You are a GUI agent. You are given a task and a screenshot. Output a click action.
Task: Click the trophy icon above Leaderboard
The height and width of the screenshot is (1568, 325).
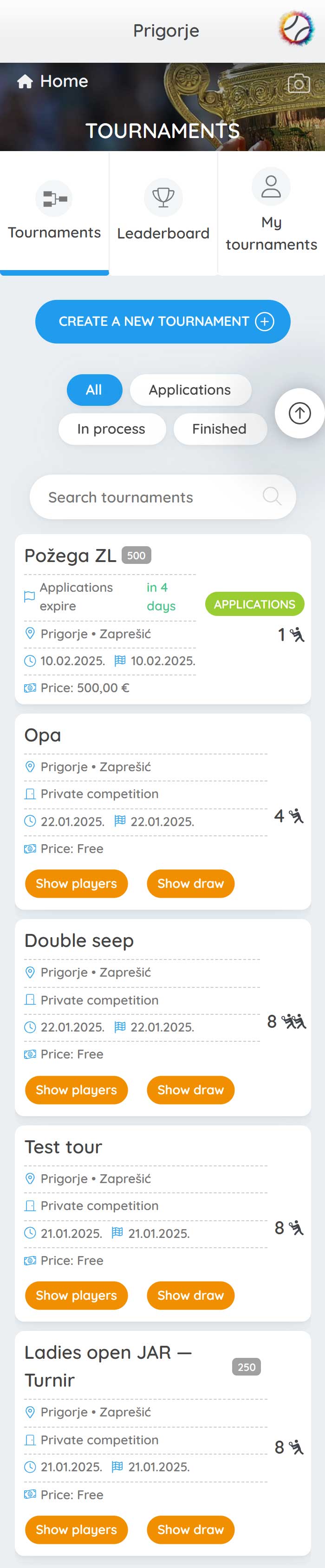click(x=163, y=197)
